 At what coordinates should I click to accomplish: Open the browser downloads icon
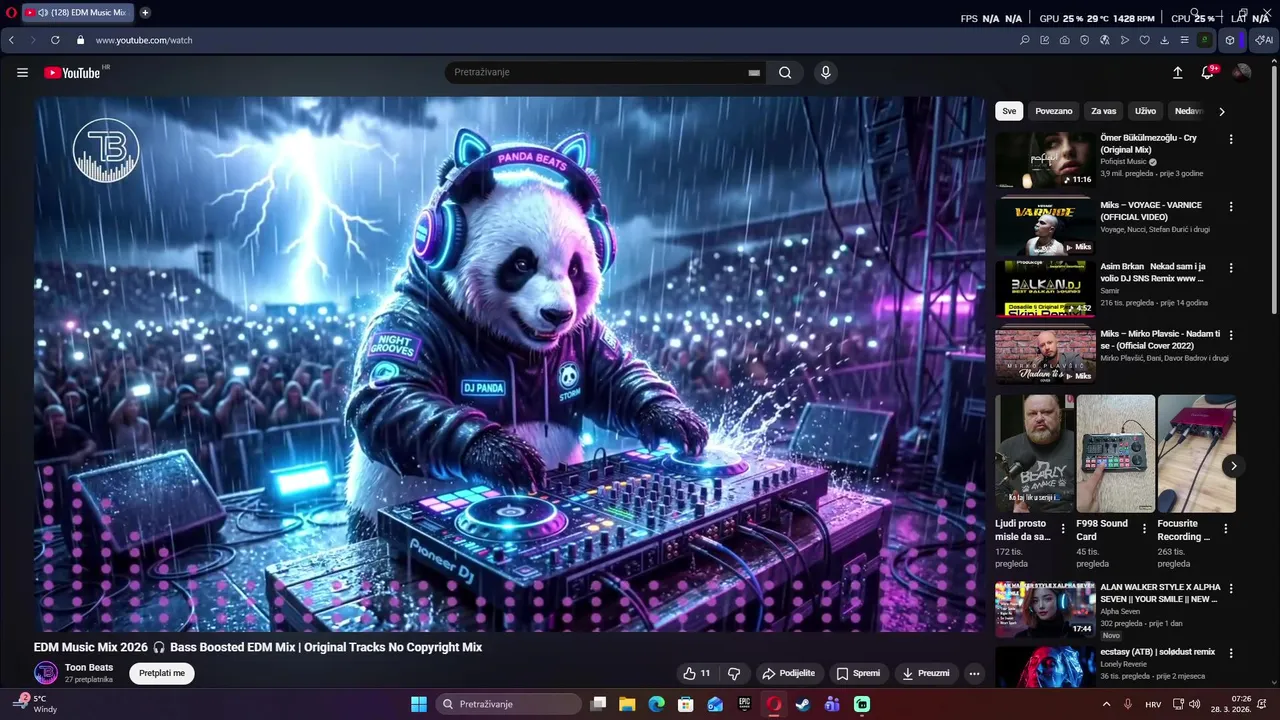point(1164,40)
